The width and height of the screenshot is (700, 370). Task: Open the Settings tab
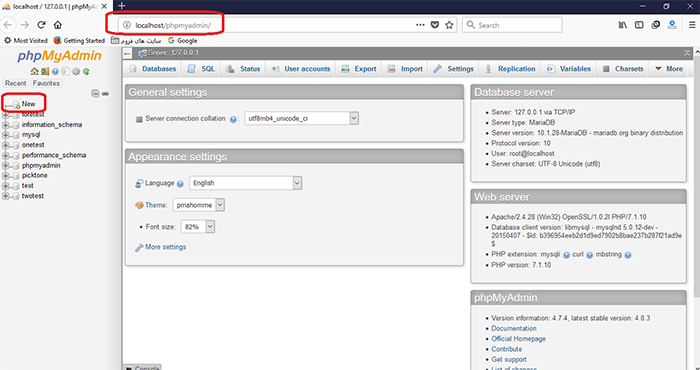(x=454, y=69)
